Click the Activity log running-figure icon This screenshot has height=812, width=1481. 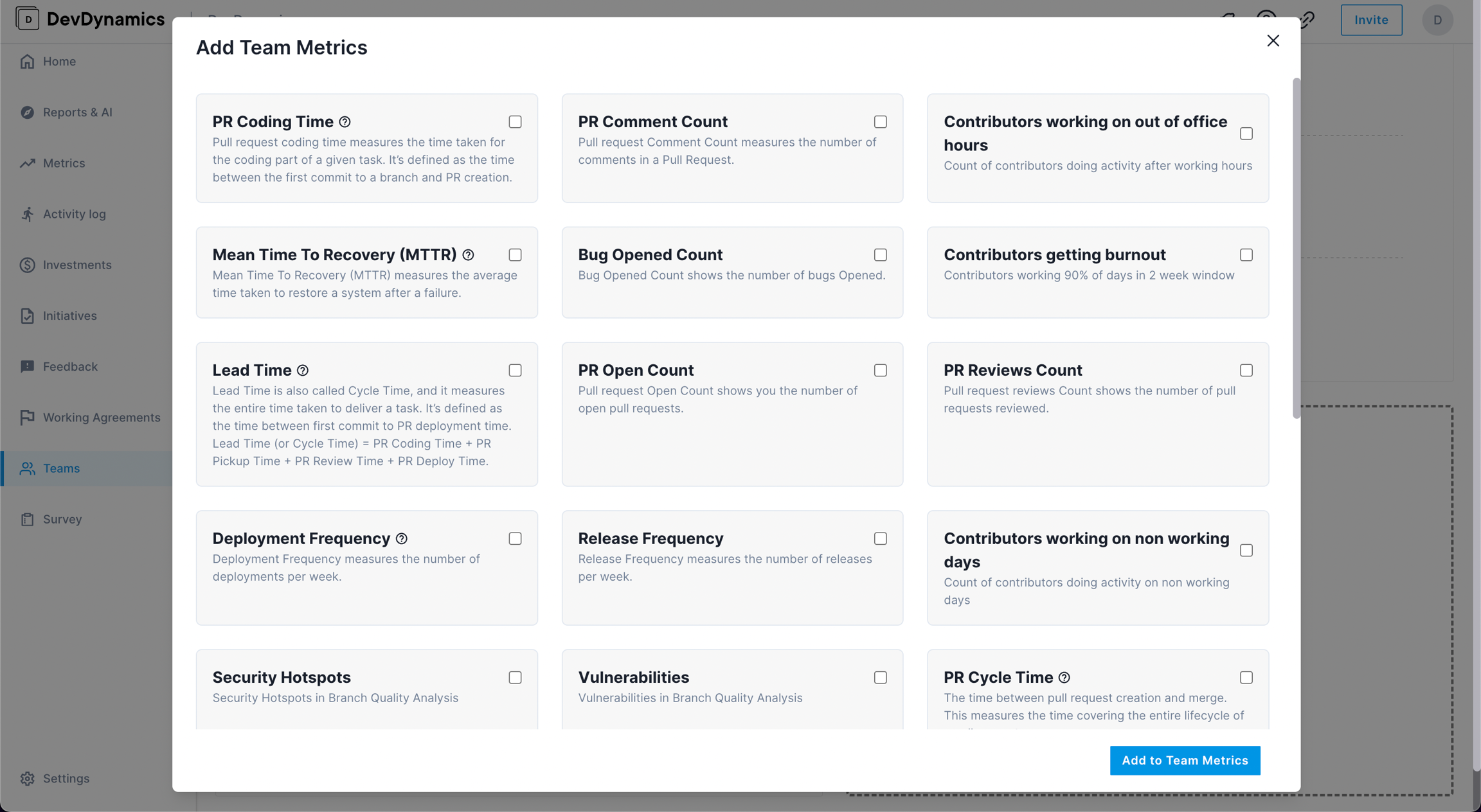click(x=27, y=214)
